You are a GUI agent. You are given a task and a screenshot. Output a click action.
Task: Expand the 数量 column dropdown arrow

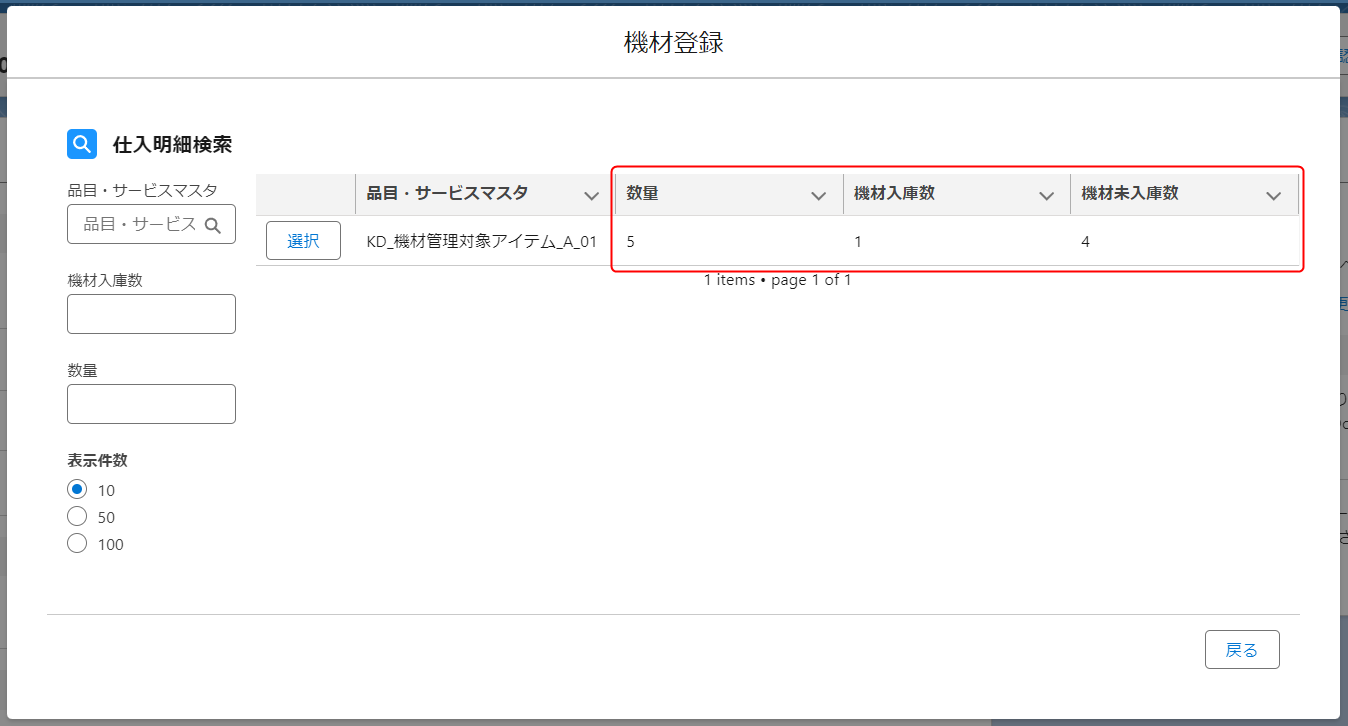tap(818, 196)
